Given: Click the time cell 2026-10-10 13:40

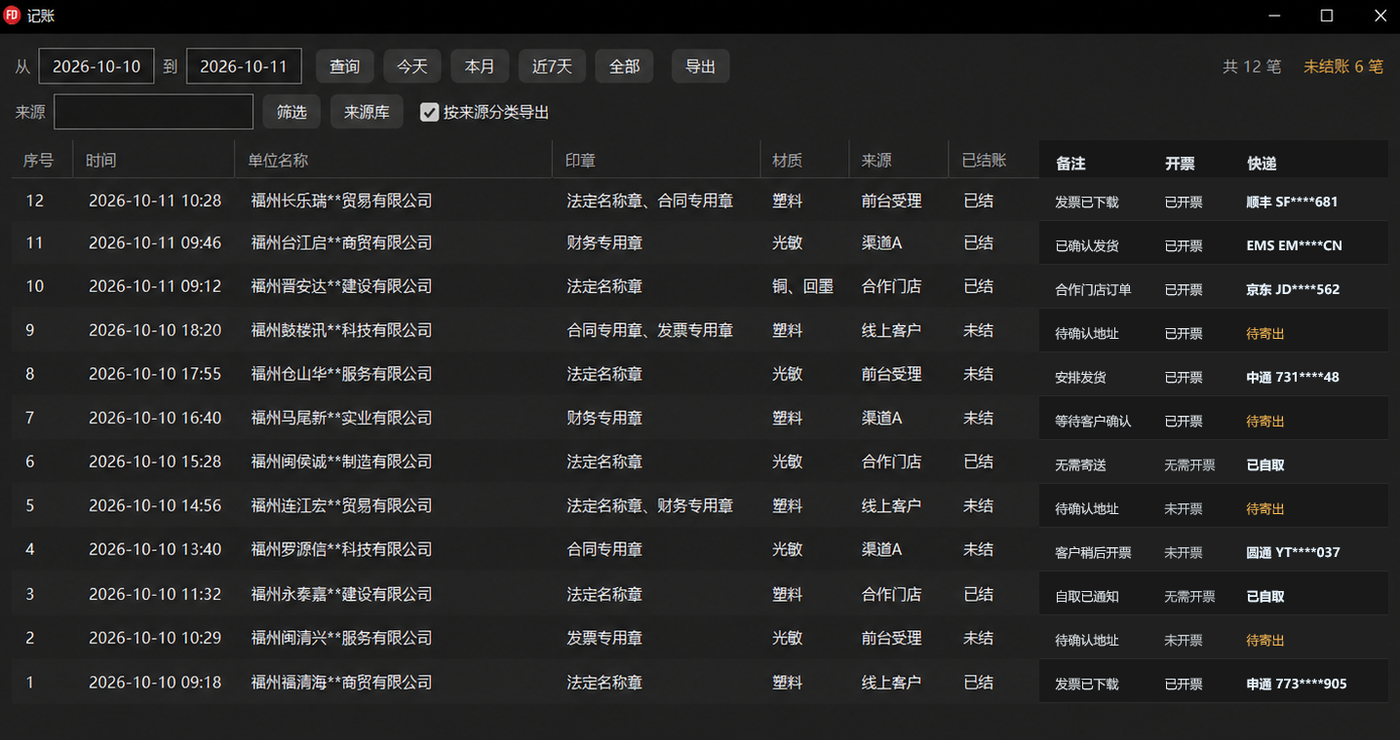Looking at the screenshot, I should click(155, 550).
